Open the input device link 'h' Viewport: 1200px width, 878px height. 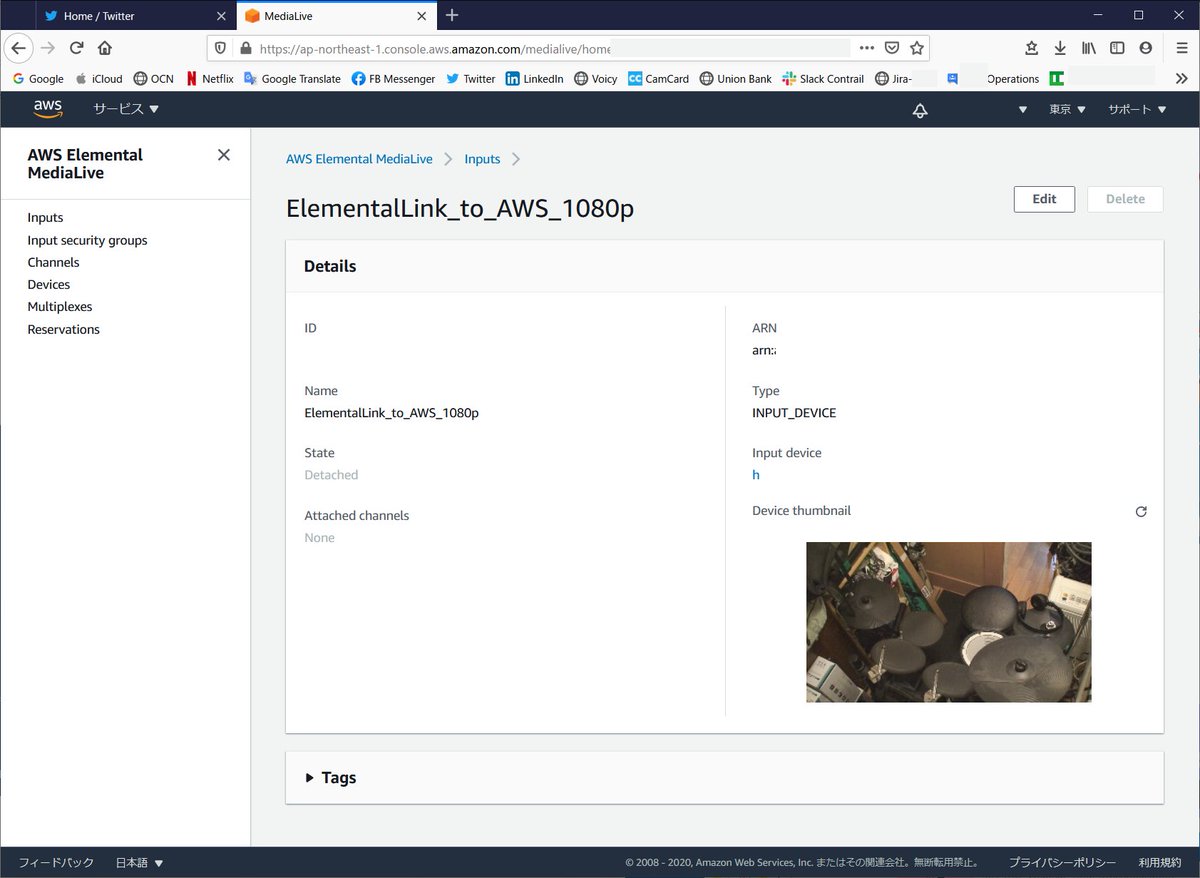coord(756,475)
